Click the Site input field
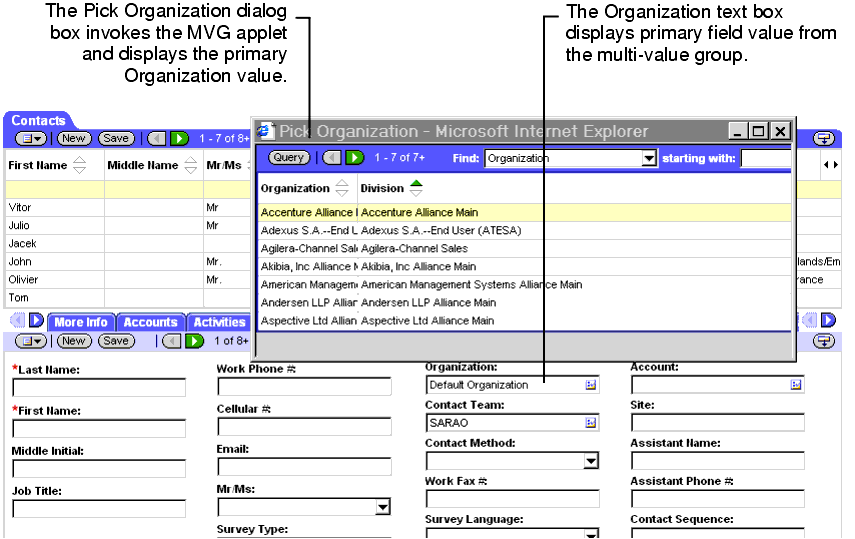The height and width of the screenshot is (539, 855). coord(718,422)
